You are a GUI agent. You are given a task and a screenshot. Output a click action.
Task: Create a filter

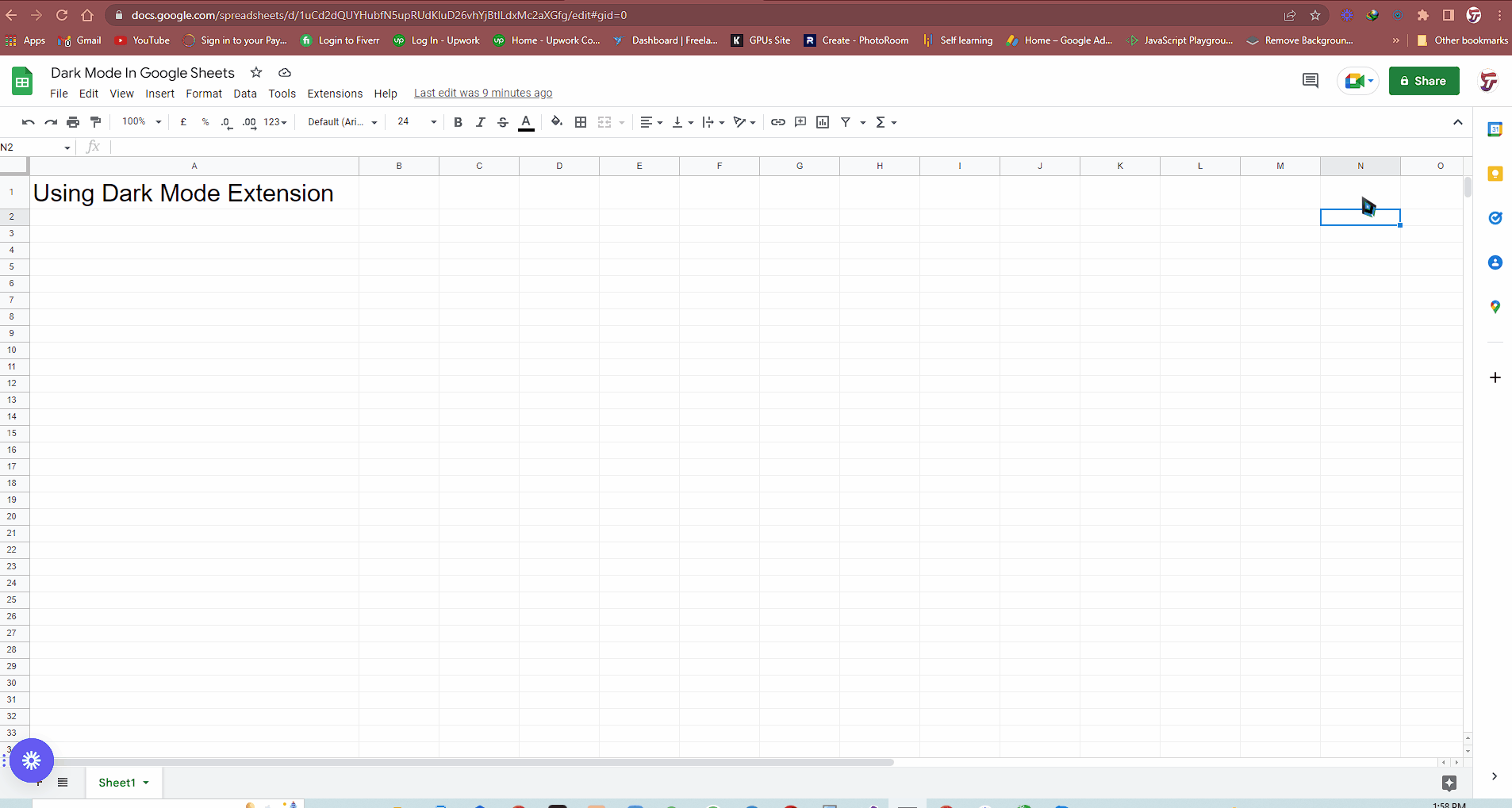846,122
